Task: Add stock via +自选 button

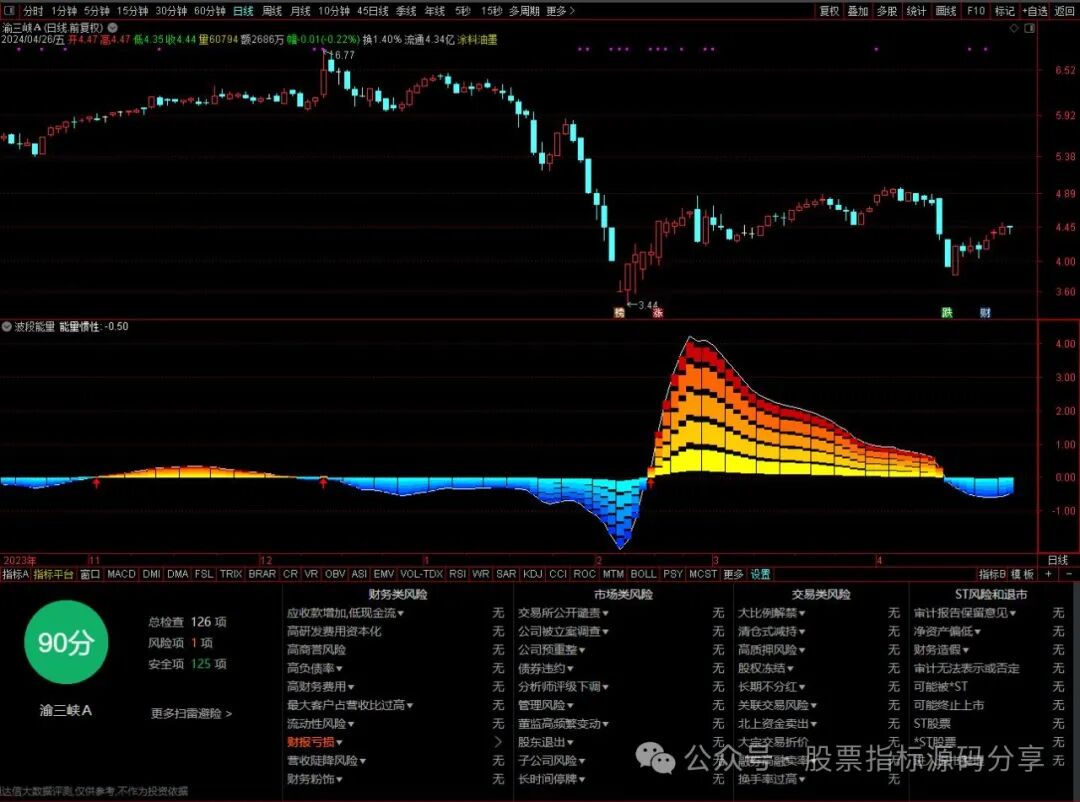Action: click(x=1035, y=11)
